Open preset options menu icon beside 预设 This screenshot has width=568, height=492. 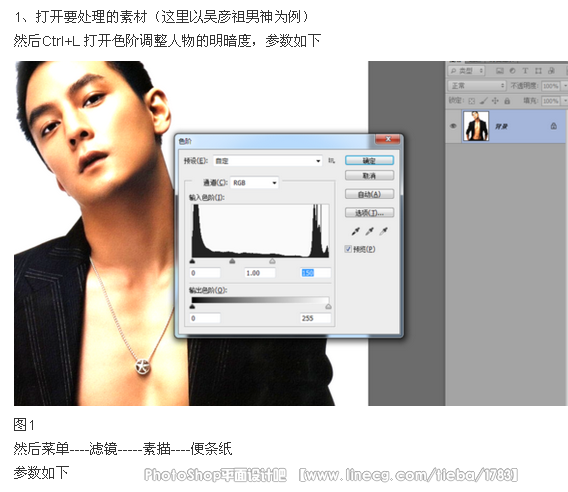click(331, 160)
